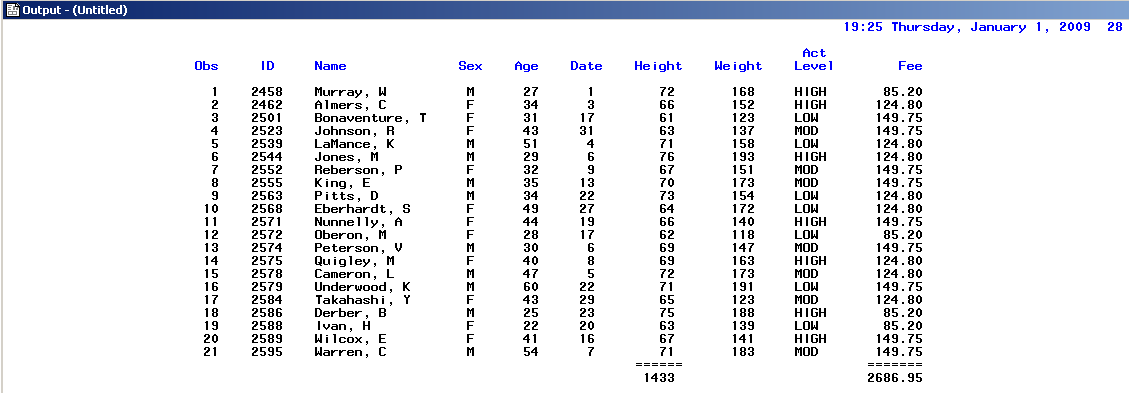Image resolution: width=1129 pixels, height=393 pixels.
Task: Select the name Cameron, L
Action: (354, 274)
